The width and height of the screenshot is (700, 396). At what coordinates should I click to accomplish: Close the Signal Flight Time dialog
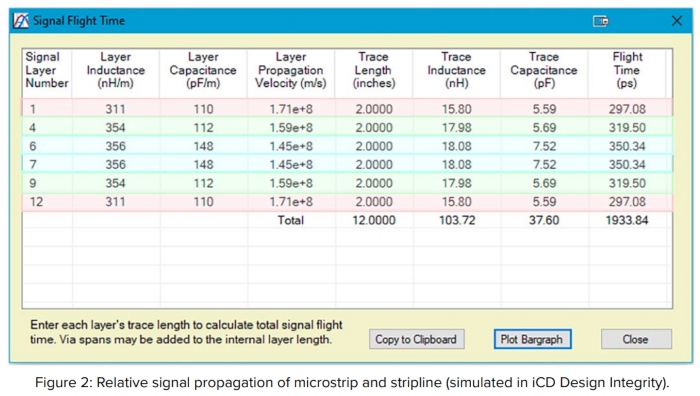click(x=677, y=21)
